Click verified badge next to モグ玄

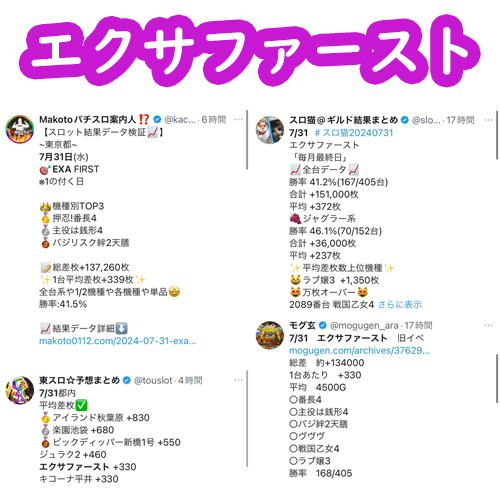coord(322,325)
